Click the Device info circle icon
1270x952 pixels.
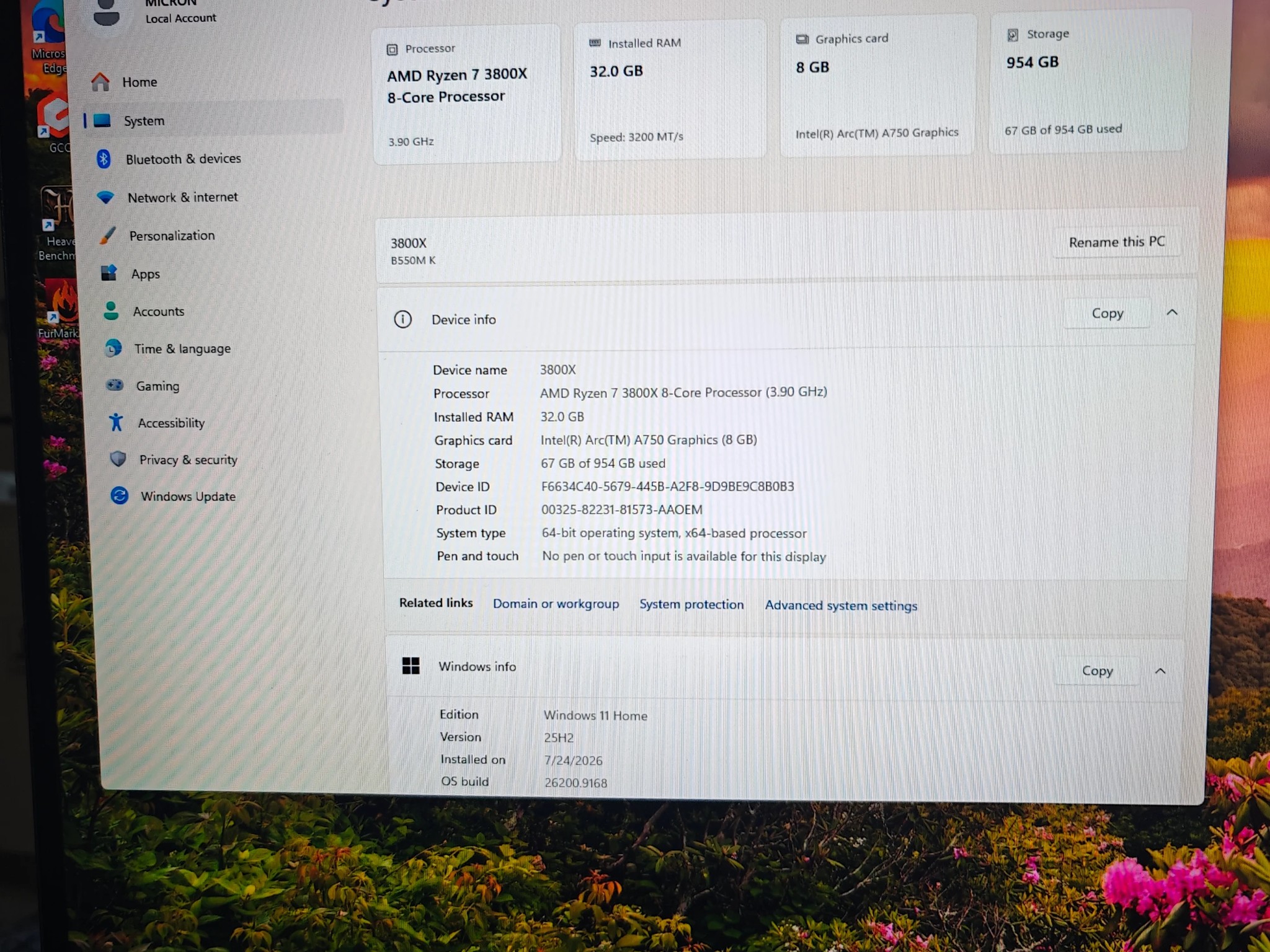[402, 319]
